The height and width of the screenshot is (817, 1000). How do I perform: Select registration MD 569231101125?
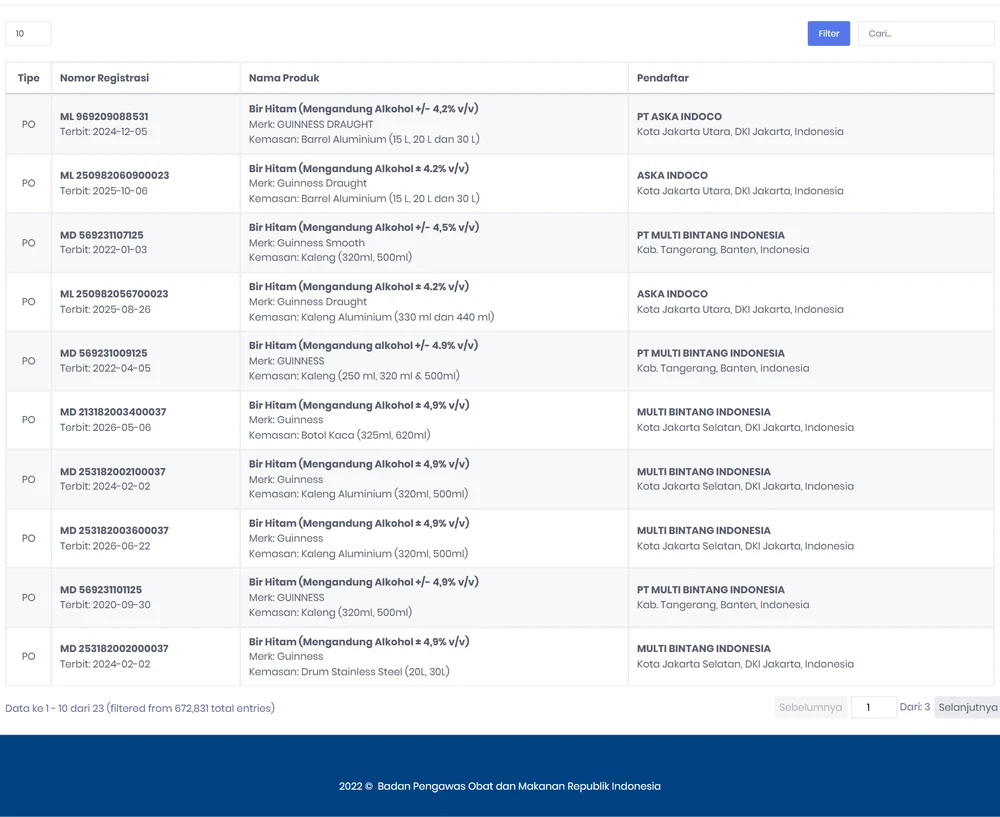[101, 590]
